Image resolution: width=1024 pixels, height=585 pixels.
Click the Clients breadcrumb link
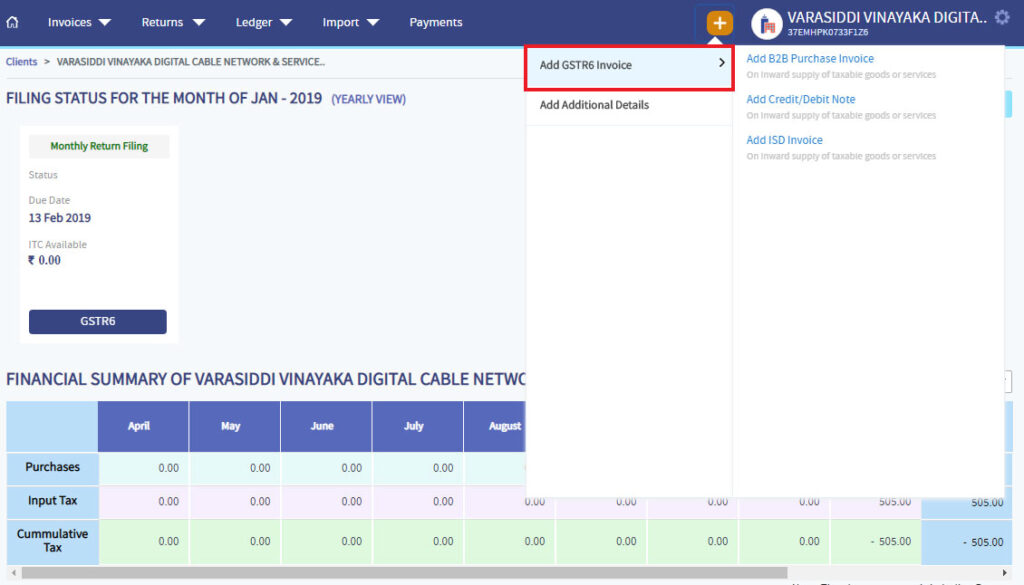(21, 61)
